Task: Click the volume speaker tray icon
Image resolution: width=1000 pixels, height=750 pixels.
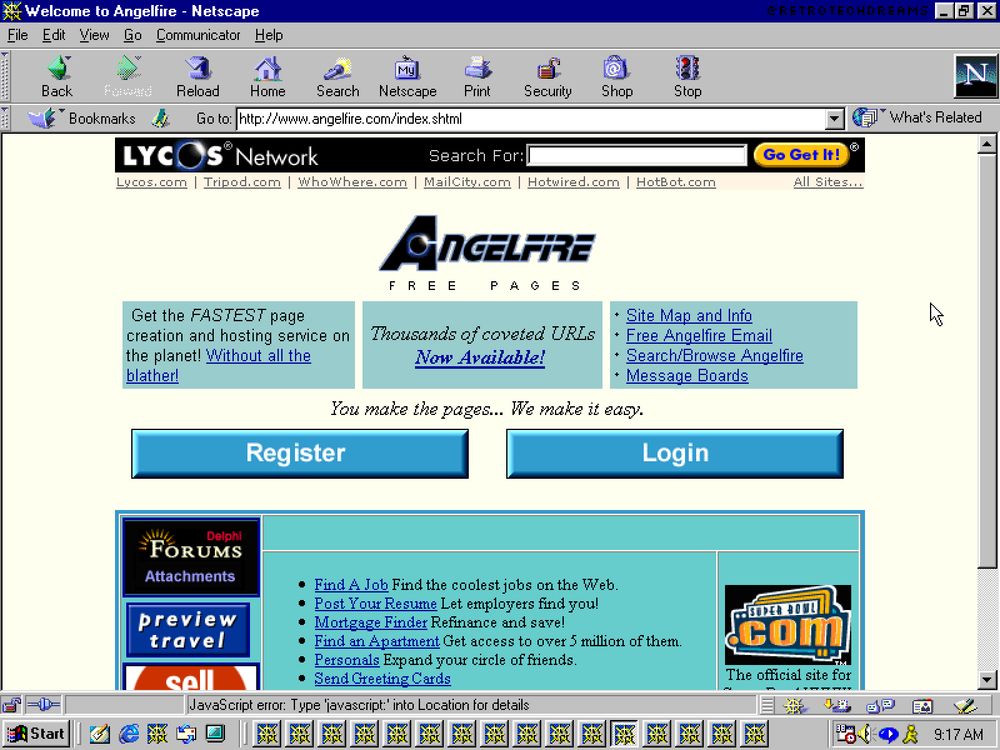Action: pyautogui.click(x=865, y=734)
